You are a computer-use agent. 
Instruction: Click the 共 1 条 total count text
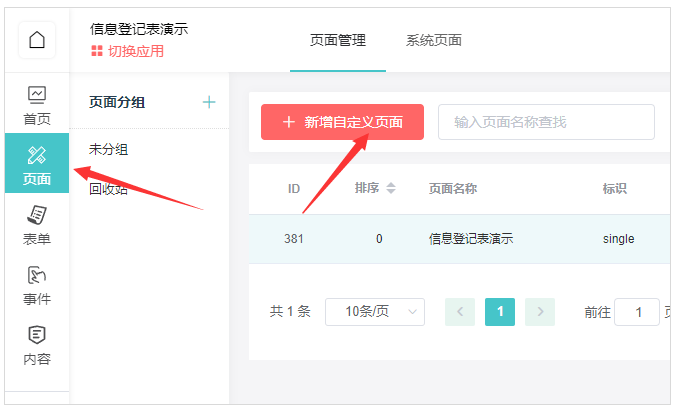[x=290, y=312]
